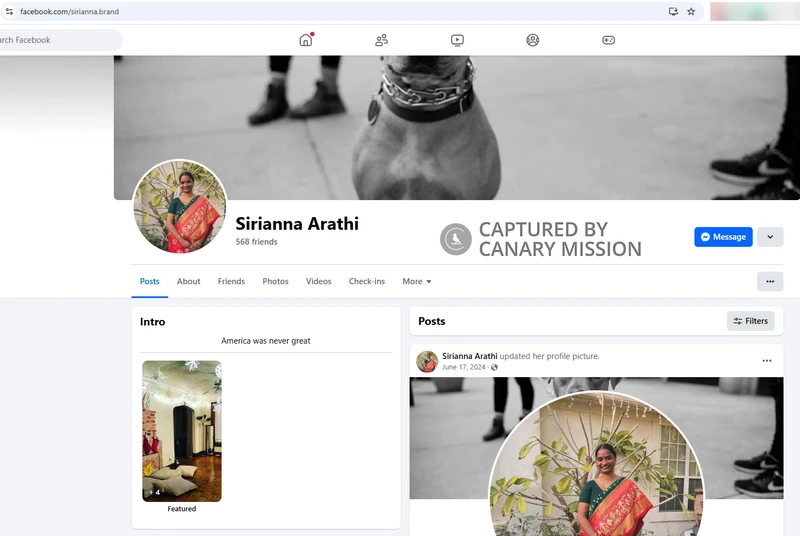Expand dropdown arrow next to Message button
Screen dimensions: 800x536
click(770, 237)
